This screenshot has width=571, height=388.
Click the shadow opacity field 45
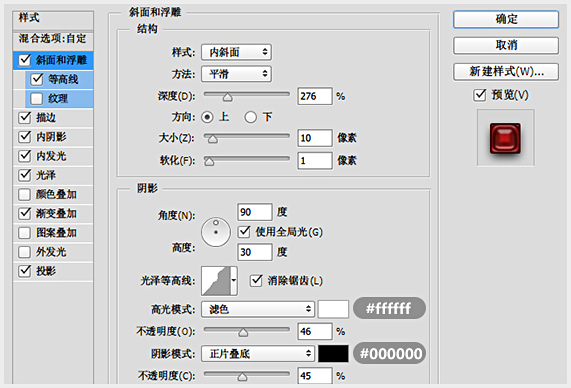pos(315,376)
